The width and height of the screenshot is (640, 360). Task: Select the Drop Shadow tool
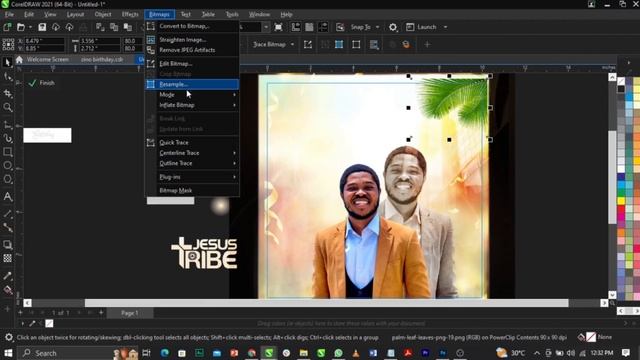click(7, 244)
